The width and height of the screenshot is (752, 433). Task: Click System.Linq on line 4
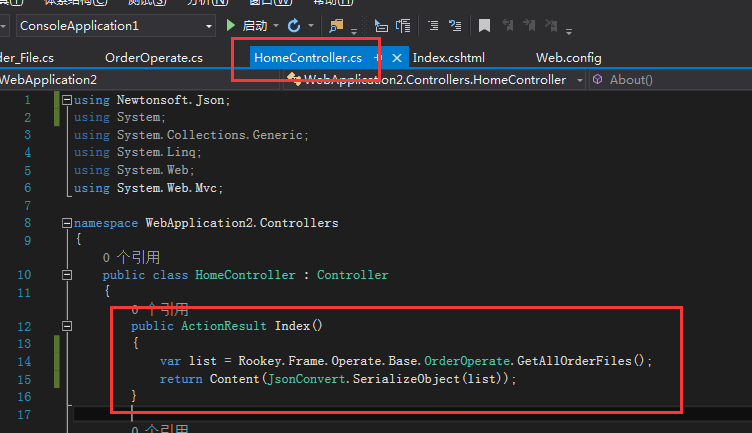point(156,152)
